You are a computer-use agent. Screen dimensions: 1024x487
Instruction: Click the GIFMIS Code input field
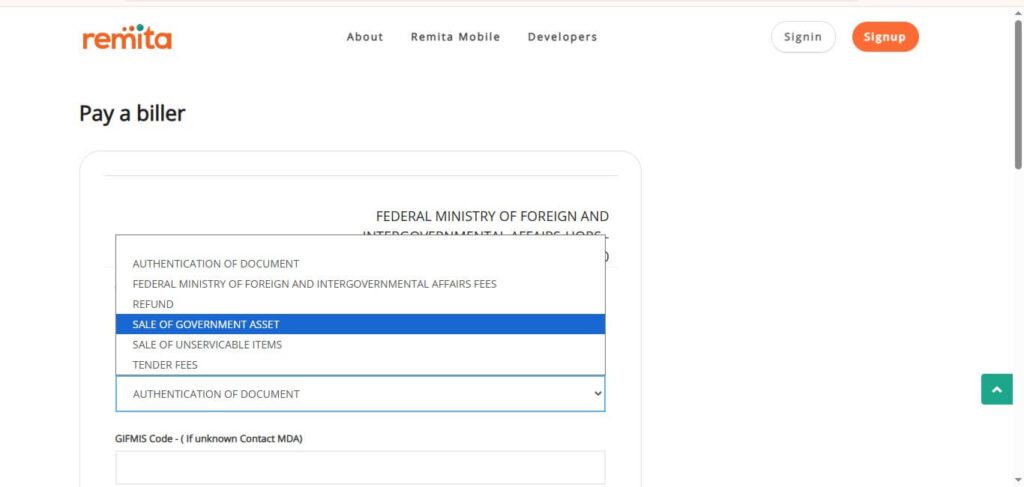(360, 467)
